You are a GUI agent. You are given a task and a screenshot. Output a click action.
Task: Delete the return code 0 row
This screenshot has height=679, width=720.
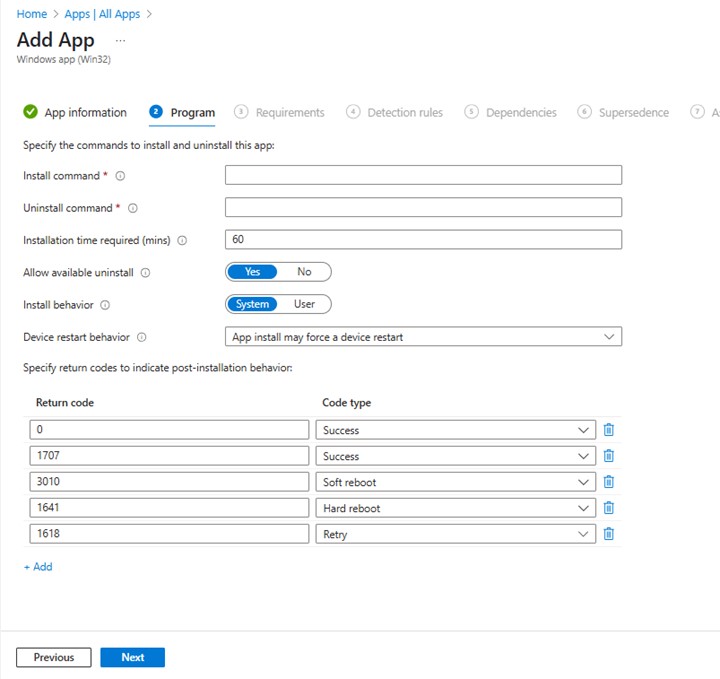click(x=608, y=430)
